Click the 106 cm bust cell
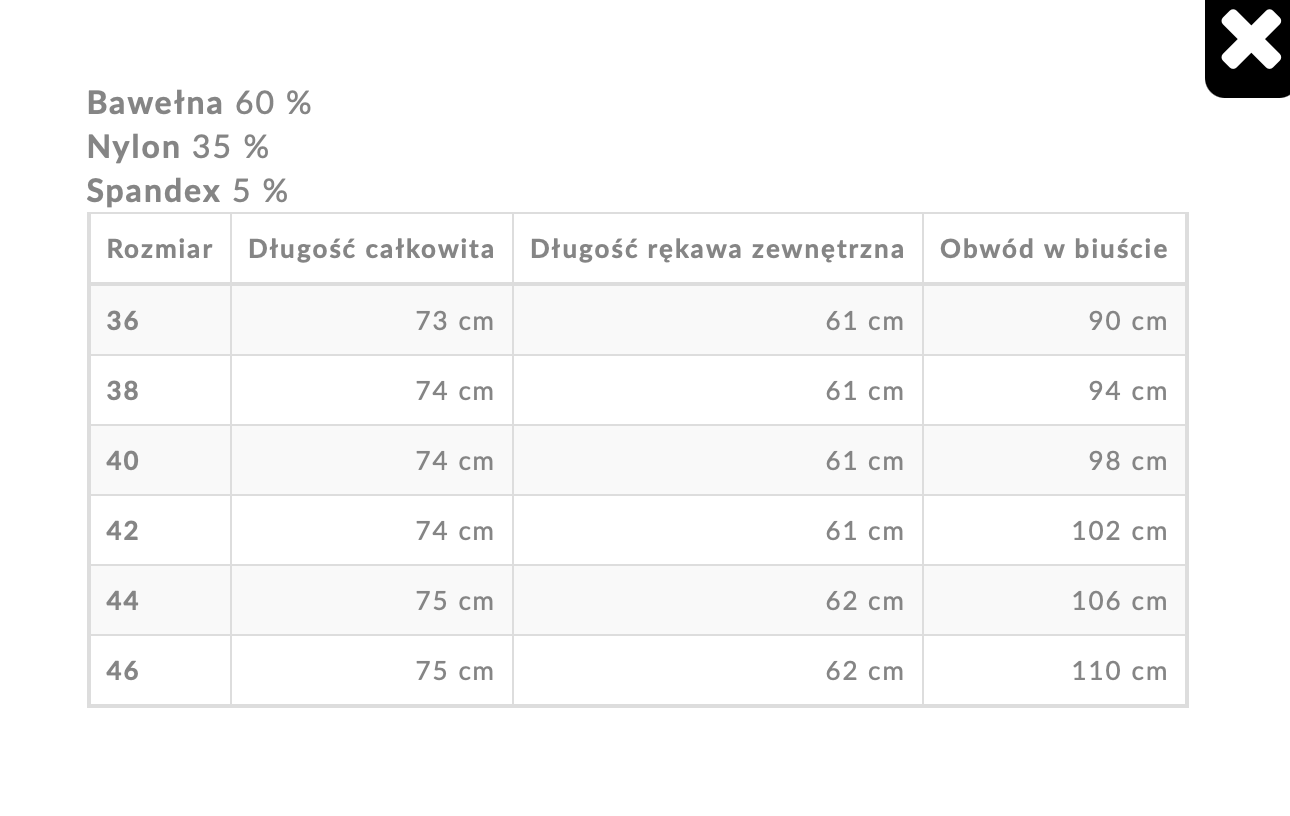1290x816 pixels. click(x=1119, y=601)
